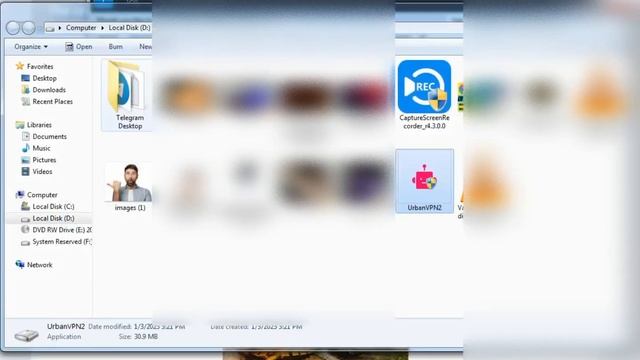This screenshot has width=640, height=360.
Task: Select Libraries in the navigation pane
Action: pos(39,125)
